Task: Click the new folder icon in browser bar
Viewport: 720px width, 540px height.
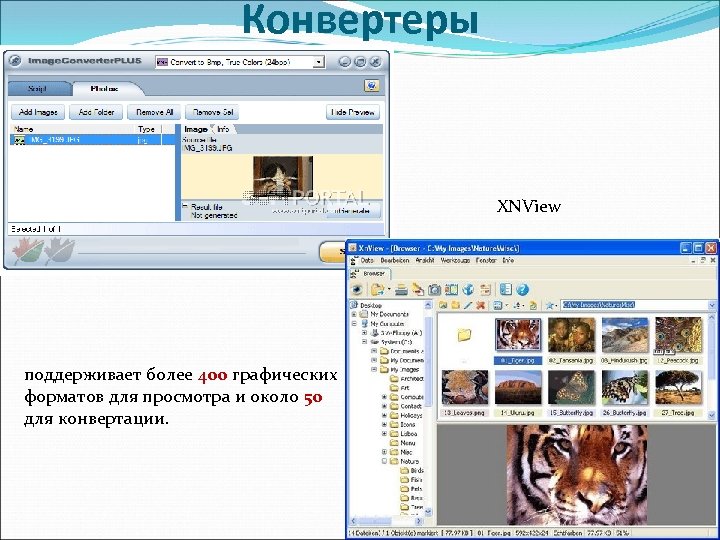Action: pyautogui.click(x=456, y=305)
